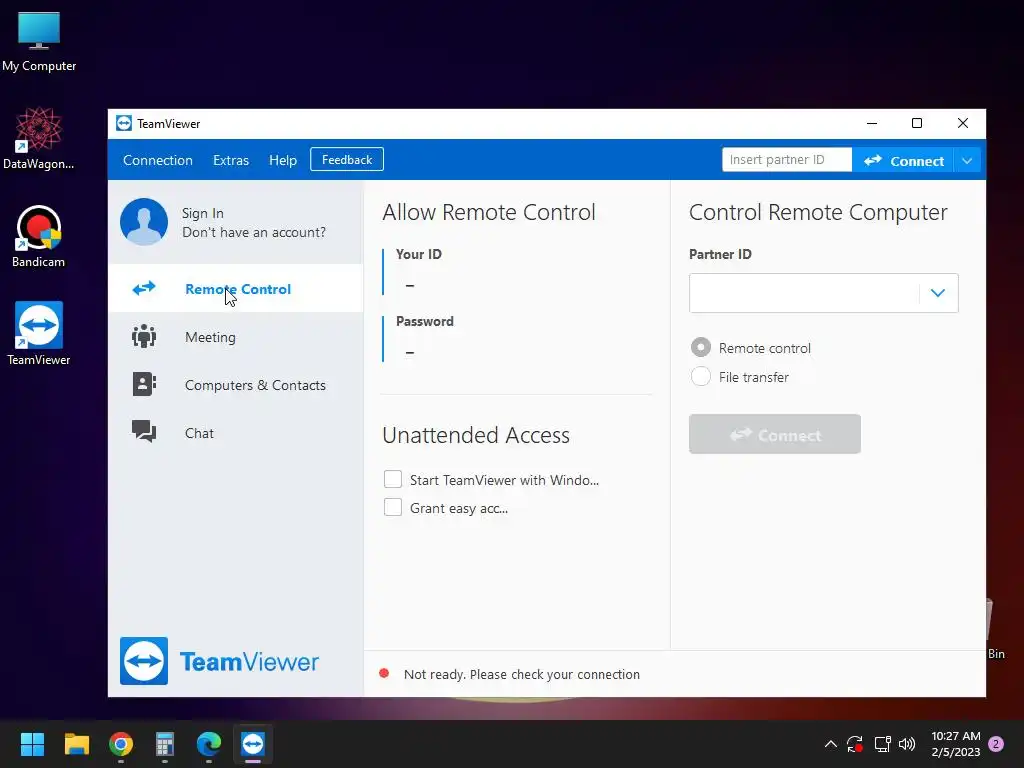Switch to Remote Control tab
The image size is (1024, 768).
236,289
